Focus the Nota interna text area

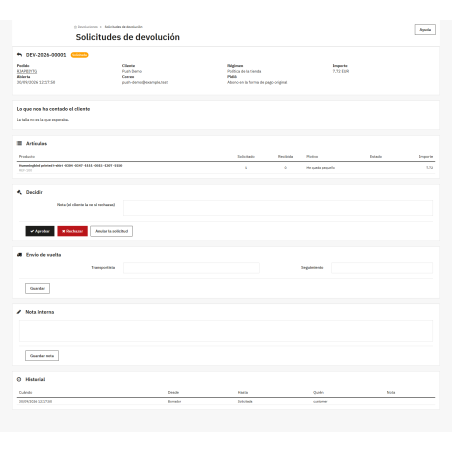click(x=226, y=331)
